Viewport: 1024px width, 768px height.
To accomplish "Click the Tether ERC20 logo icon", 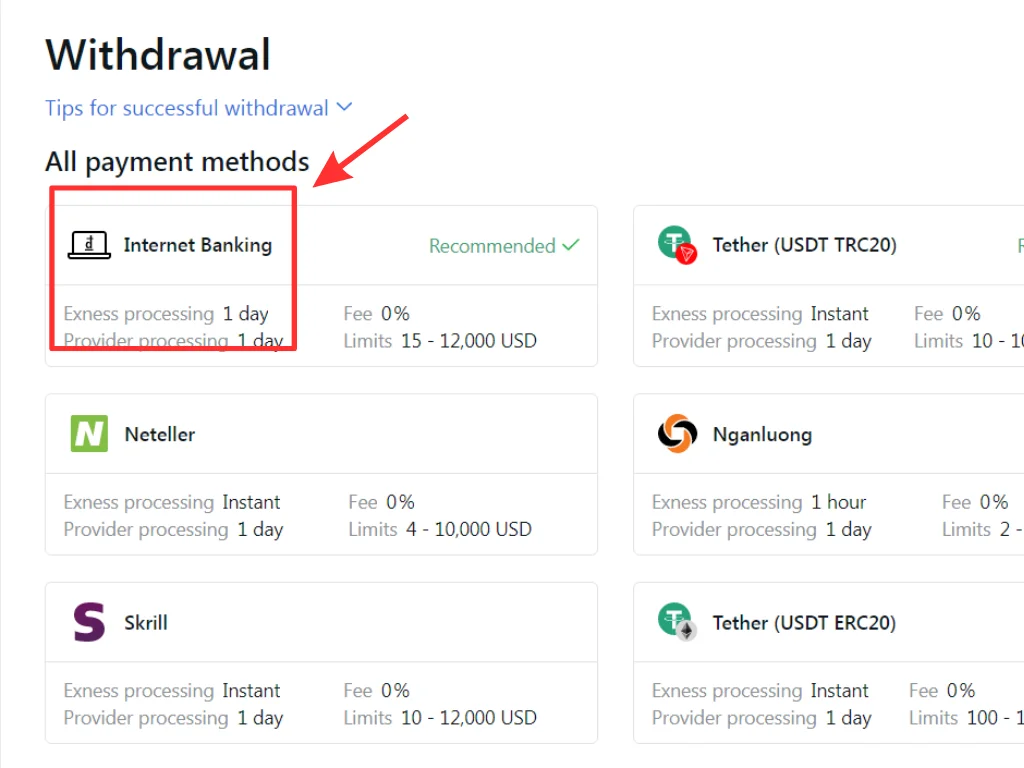I will tap(677, 622).
